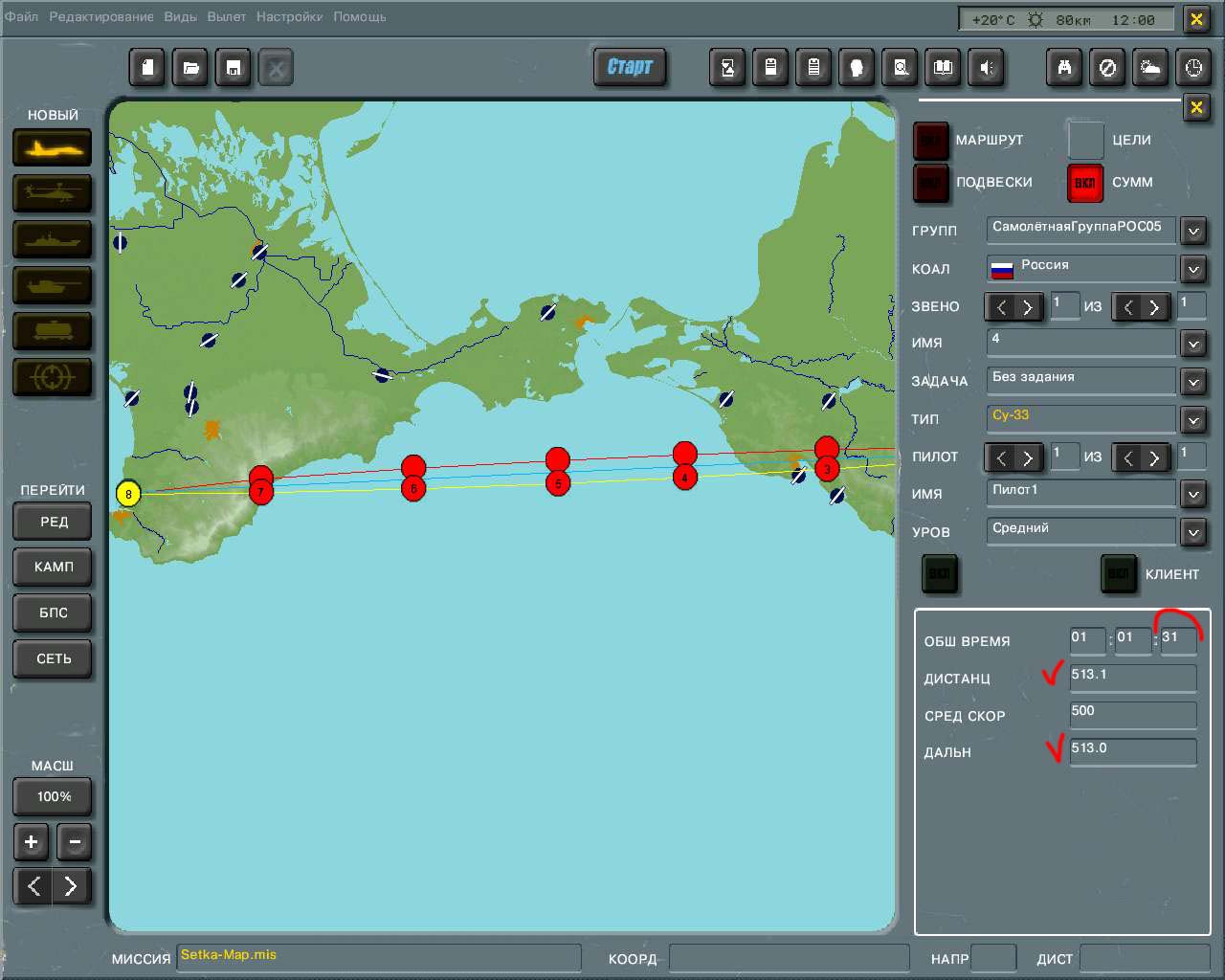Open mission file with folder icon
Viewport: 1225px width, 980px height.
pos(190,68)
